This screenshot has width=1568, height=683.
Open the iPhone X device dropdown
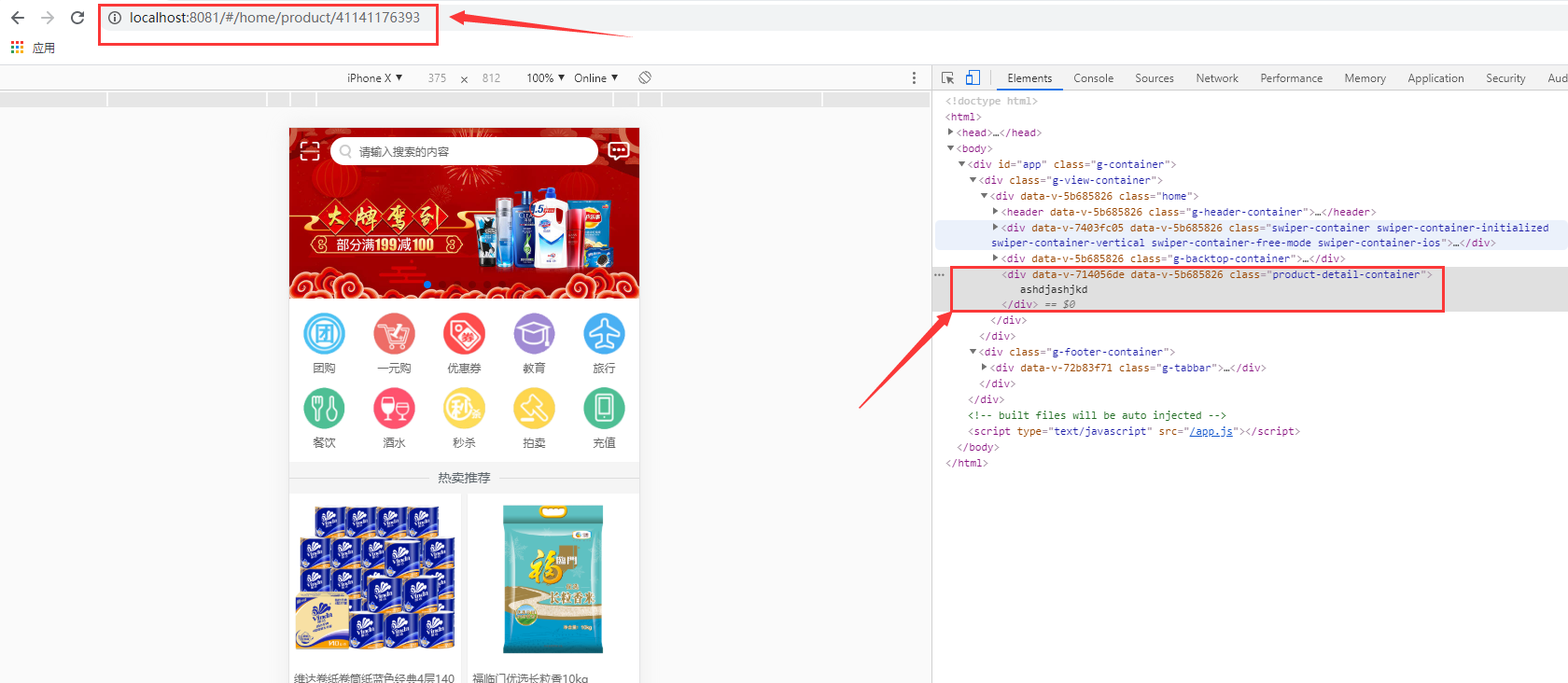pos(374,78)
